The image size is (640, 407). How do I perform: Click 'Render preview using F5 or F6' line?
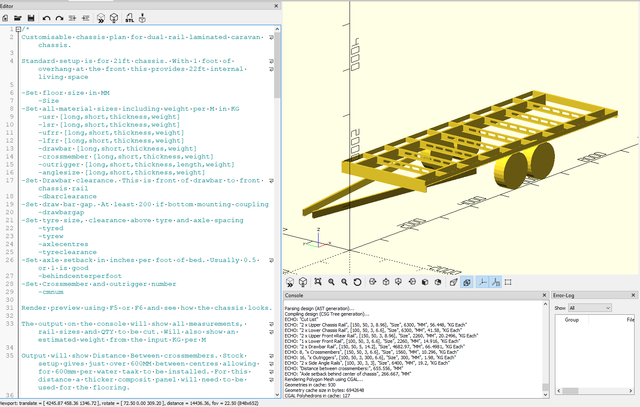point(147,308)
